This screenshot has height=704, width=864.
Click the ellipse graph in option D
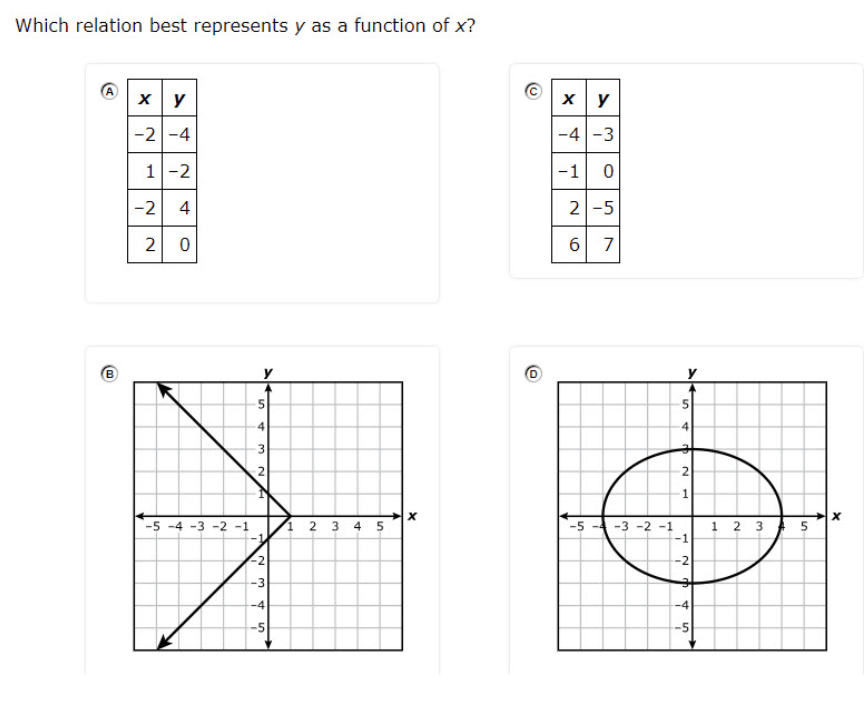tap(692, 516)
